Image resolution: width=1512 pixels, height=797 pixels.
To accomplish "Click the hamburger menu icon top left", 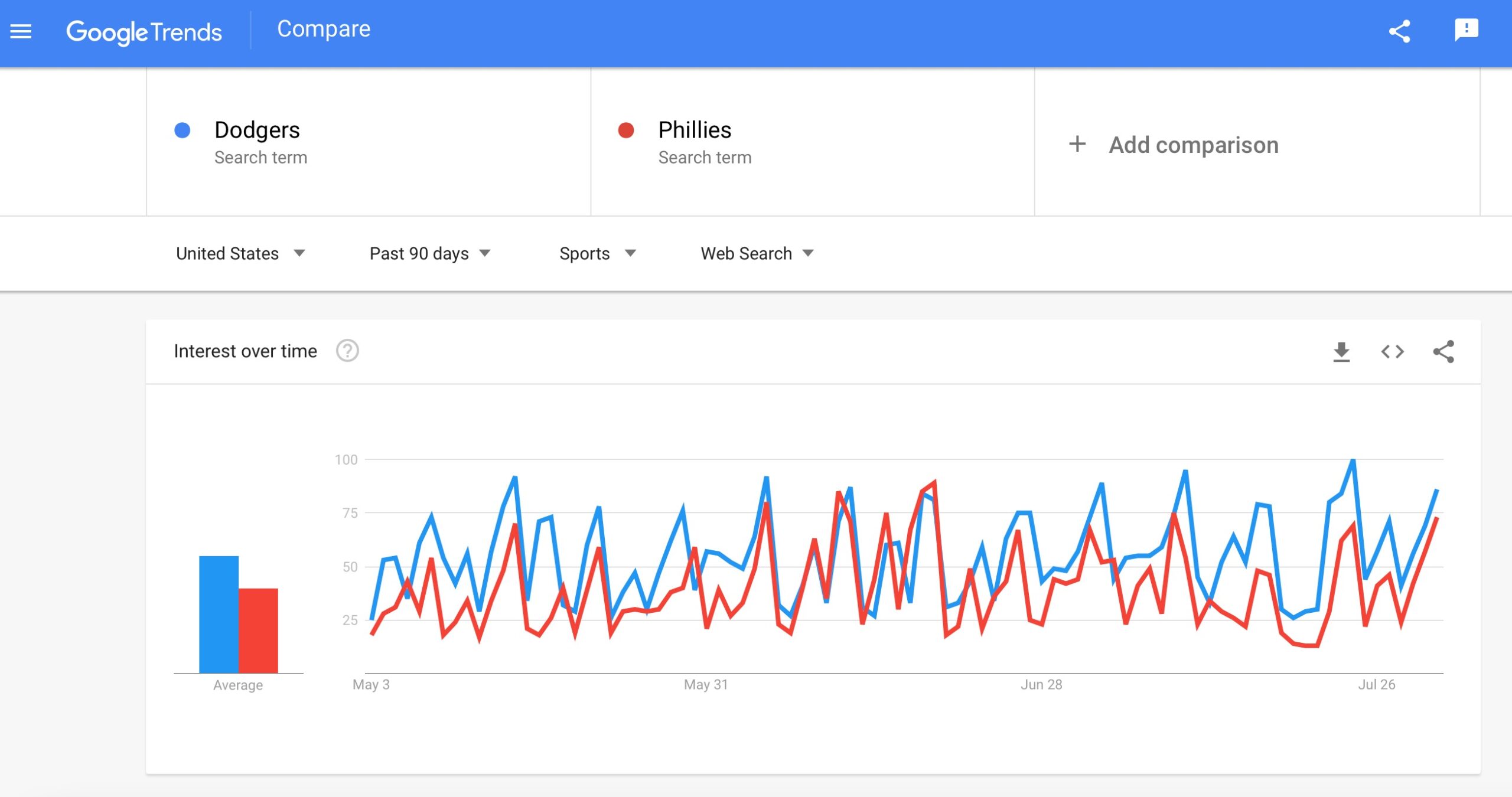I will [22, 30].
